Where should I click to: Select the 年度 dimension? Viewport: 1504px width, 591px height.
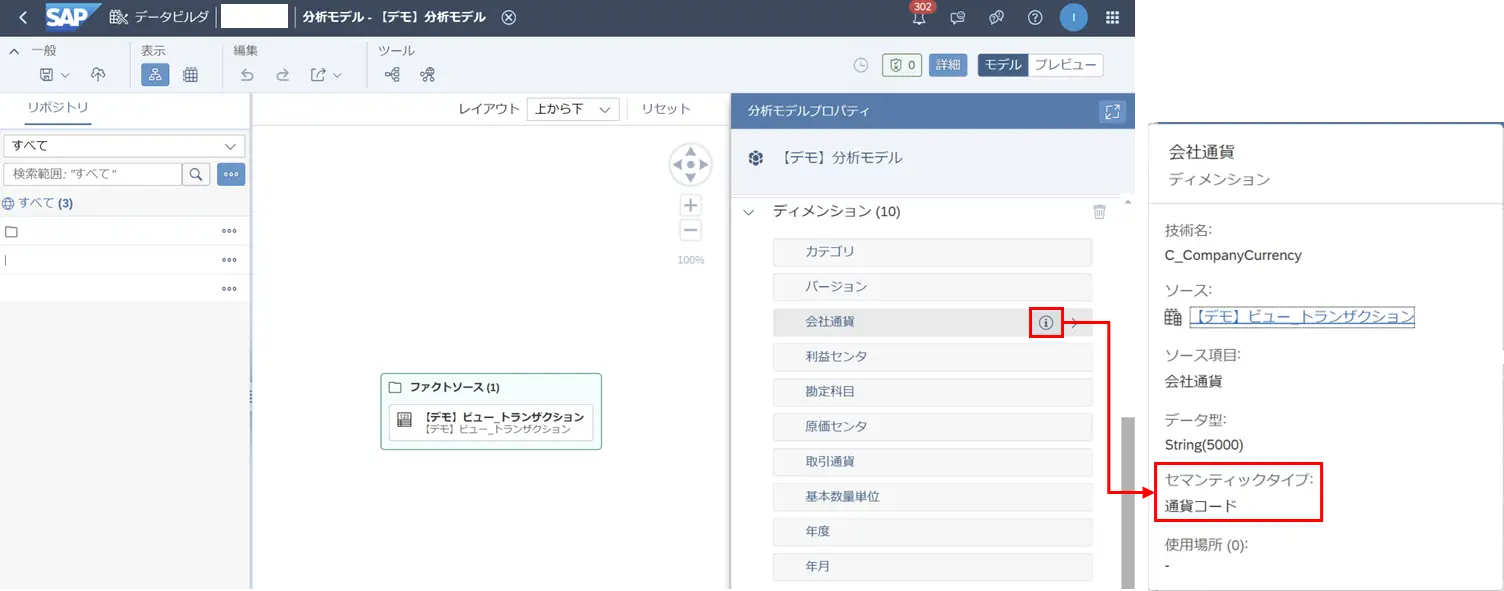click(x=932, y=532)
